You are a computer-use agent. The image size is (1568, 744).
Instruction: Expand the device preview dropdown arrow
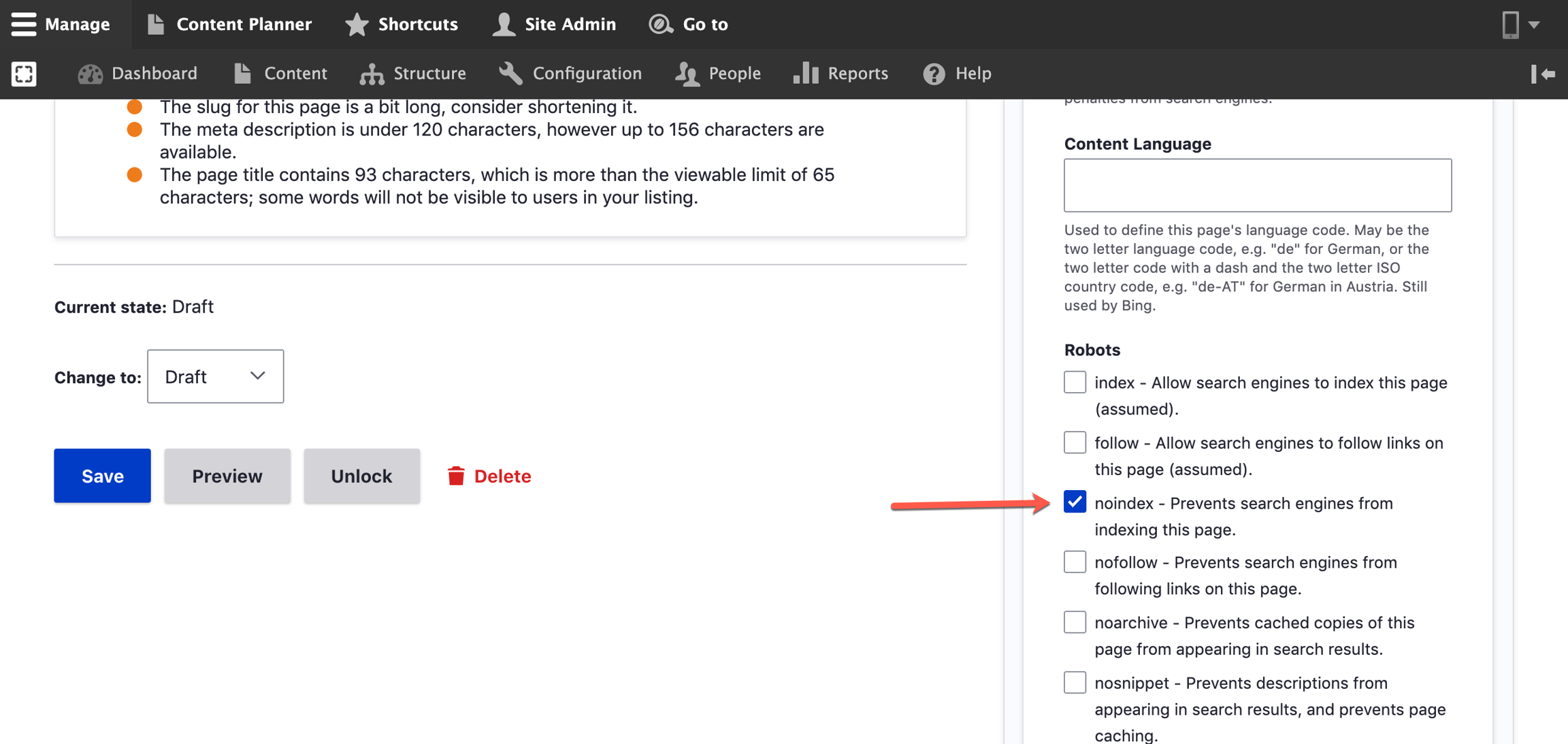(1534, 24)
